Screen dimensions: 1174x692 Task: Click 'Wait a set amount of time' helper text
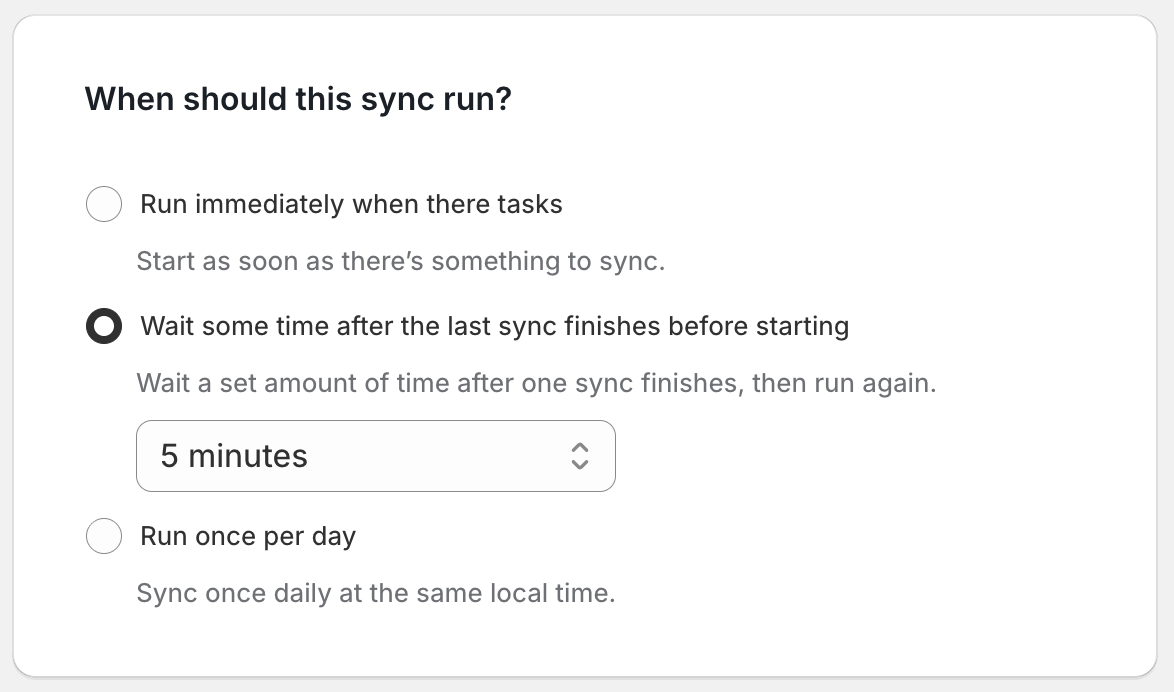[536, 383]
